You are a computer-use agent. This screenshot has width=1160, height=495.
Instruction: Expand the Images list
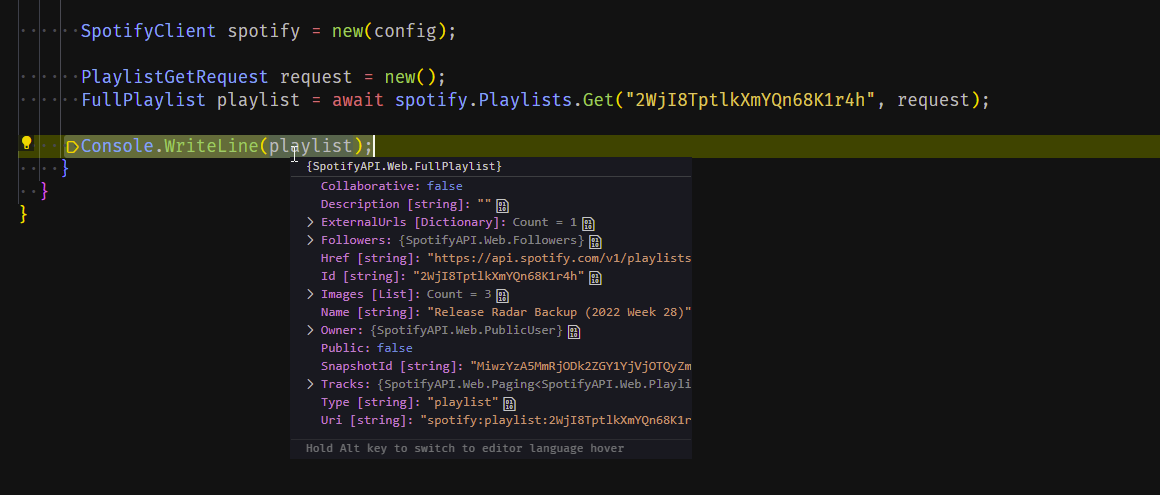click(x=311, y=294)
